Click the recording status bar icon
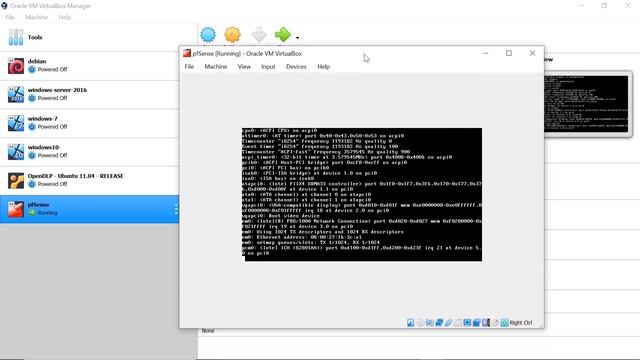The height and width of the screenshot is (360, 640). pyautogui.click(x=476, y=323)
